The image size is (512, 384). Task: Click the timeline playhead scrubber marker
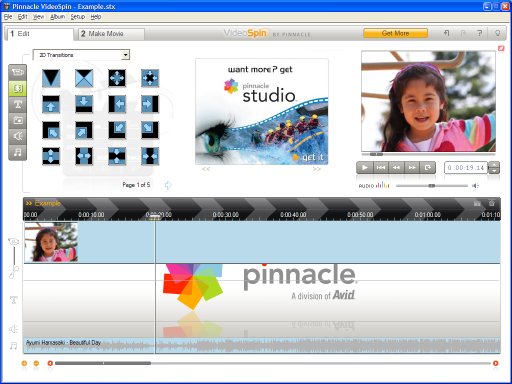tap(155, 216)
